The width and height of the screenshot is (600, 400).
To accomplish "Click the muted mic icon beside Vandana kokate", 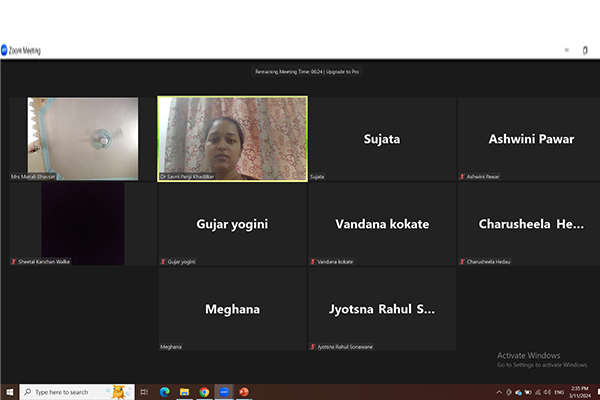I will pyautogui.click(x=312, y=261).
